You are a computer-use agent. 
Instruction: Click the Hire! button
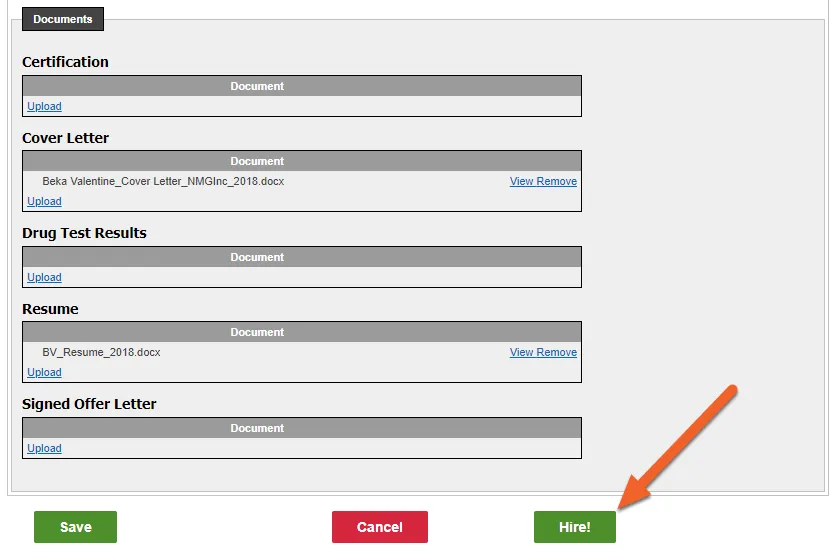click(x=575, y=527)
